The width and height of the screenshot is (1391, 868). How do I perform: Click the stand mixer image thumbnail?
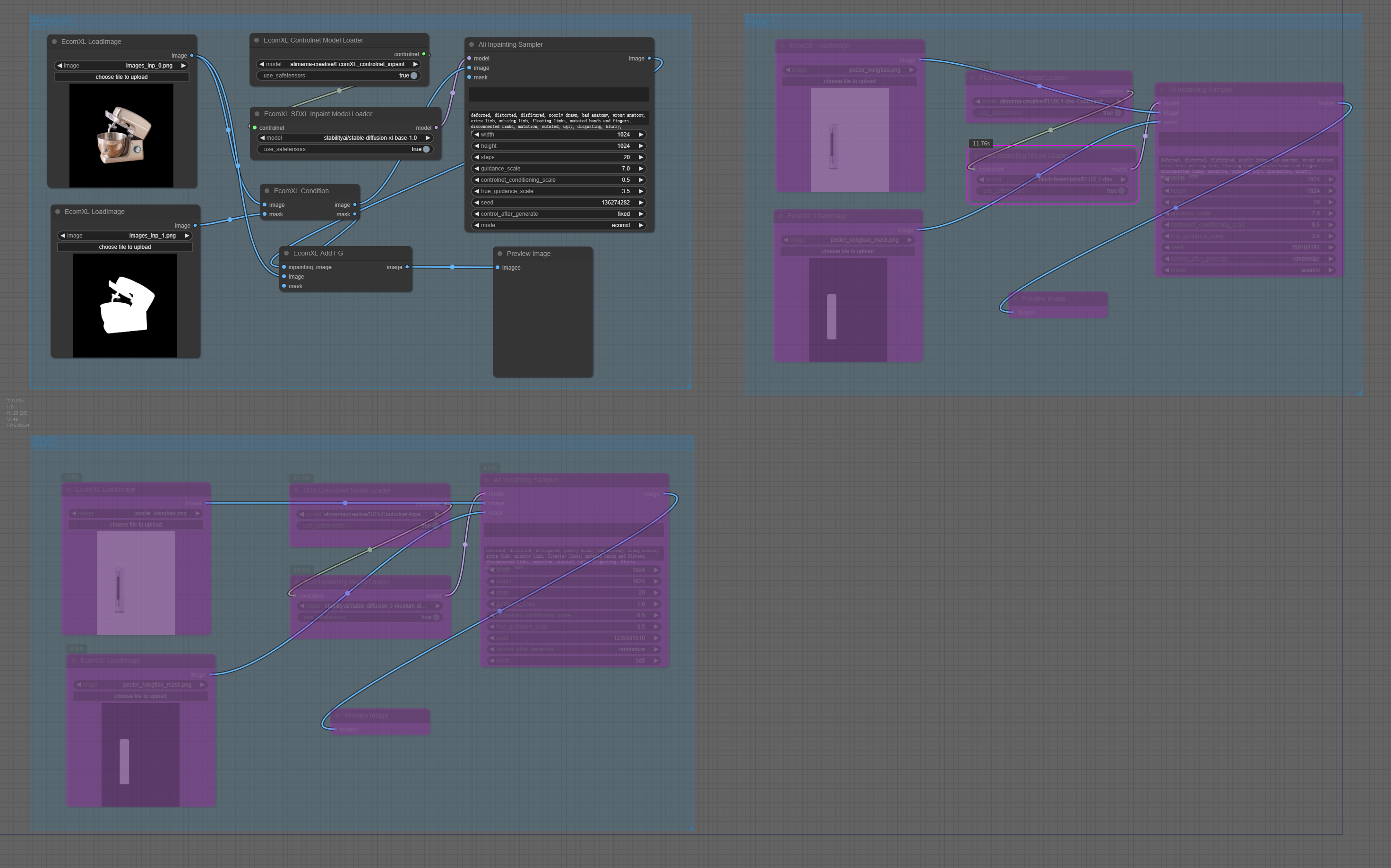coord(121,136)
